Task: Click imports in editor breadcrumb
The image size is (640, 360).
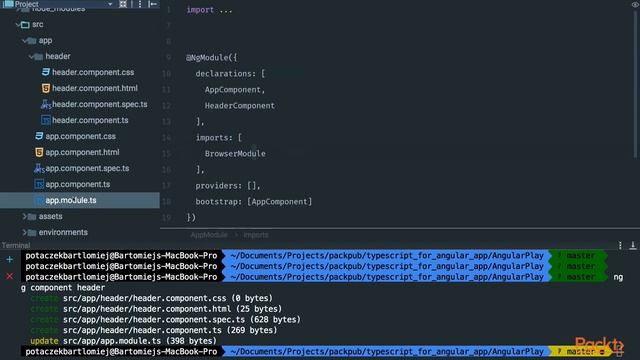Action: click(x=256, y=235)
